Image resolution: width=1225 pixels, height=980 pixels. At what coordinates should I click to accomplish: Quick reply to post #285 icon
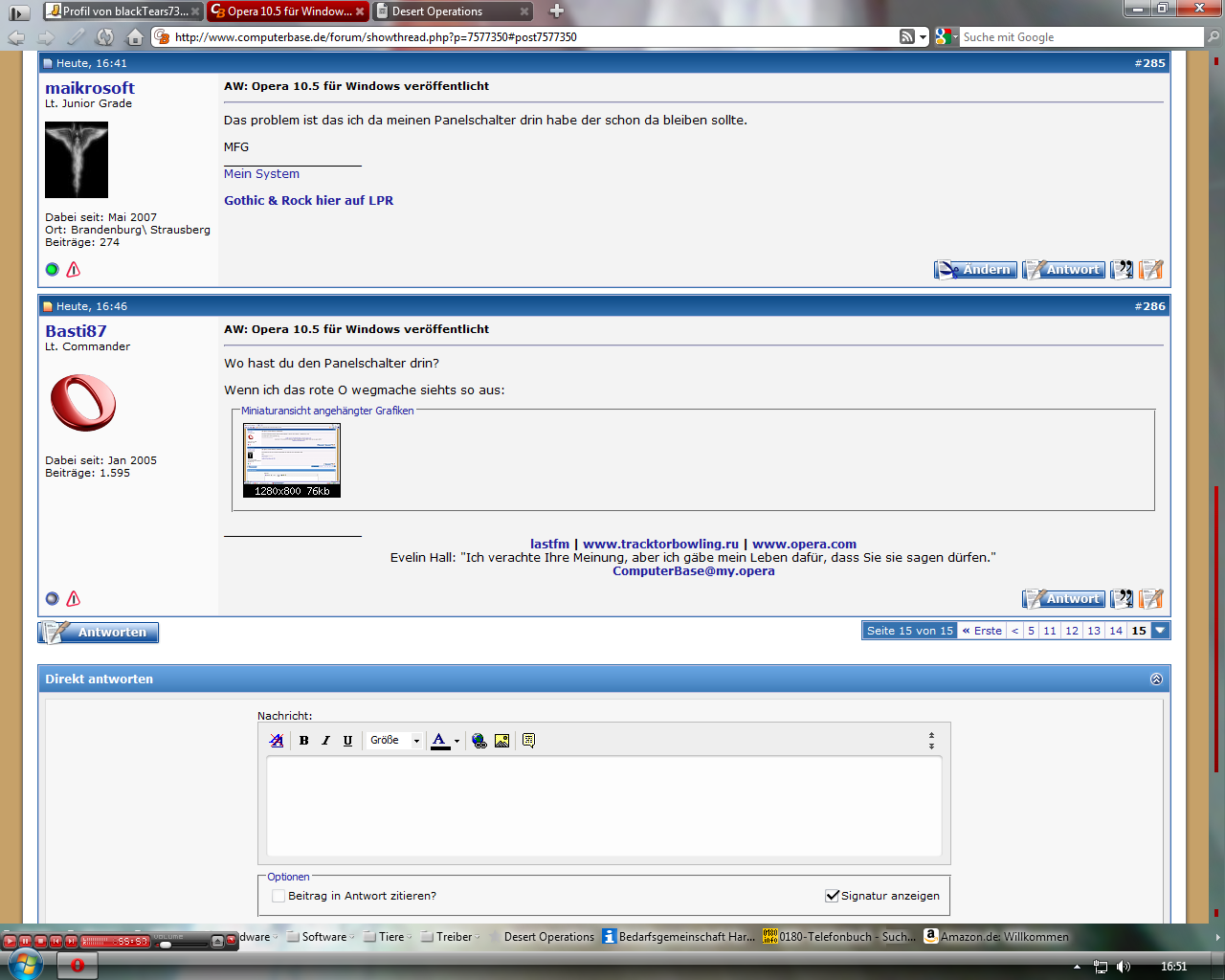(1151, 270)
